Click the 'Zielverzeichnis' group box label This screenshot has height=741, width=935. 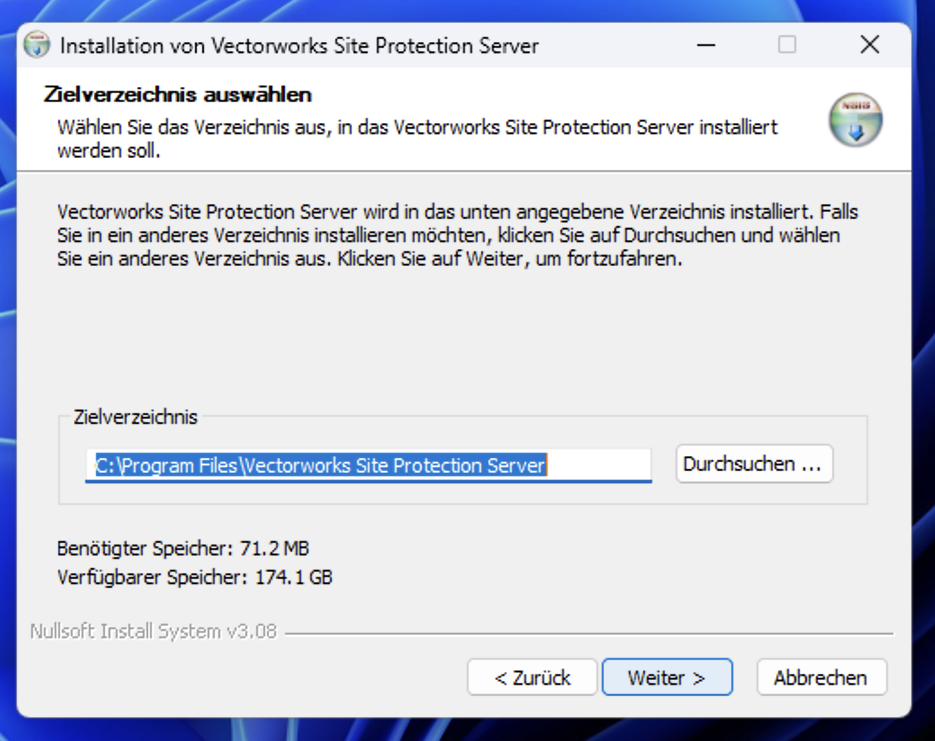(x=136, y=417)
